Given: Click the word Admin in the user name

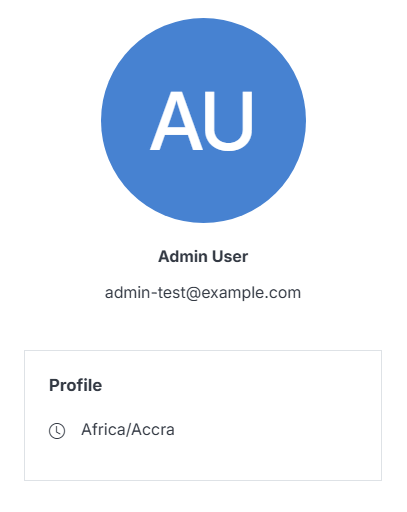Looking at the screenshot, I should click(183, 256).
